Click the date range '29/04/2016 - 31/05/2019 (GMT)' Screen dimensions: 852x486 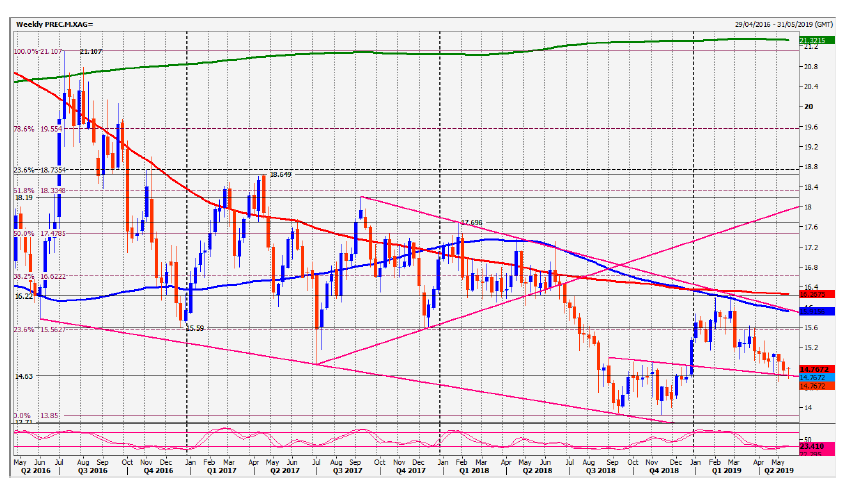(784, 24)
